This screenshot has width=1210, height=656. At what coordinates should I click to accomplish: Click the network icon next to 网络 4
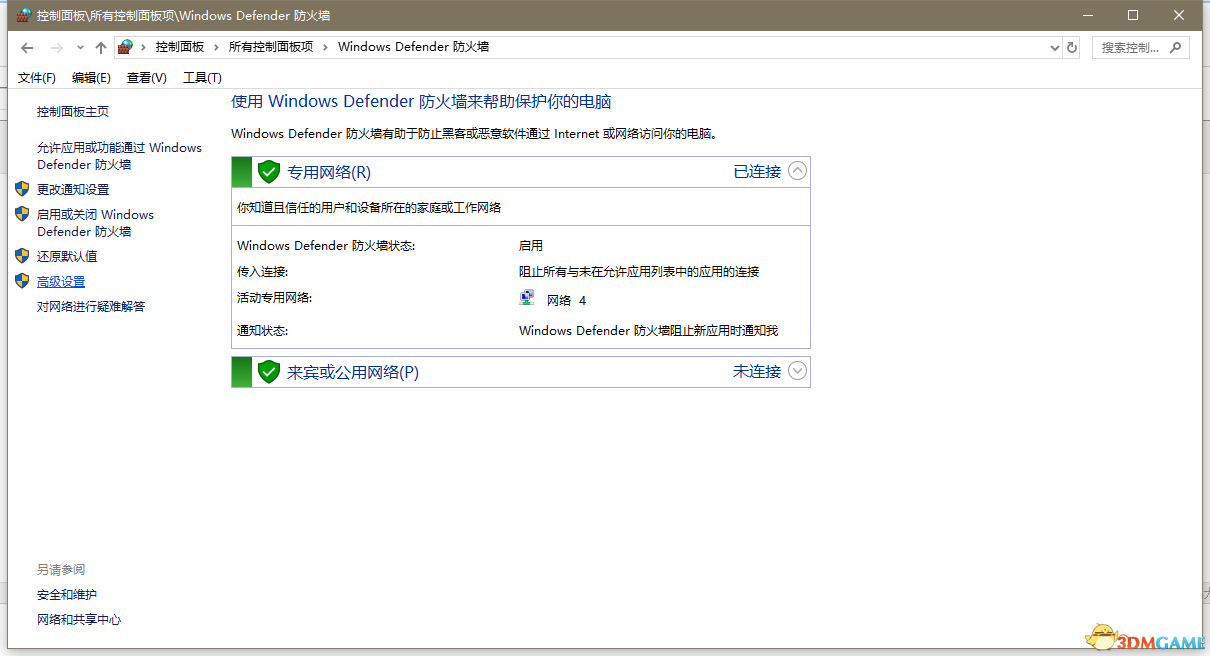(x=527, y=298)
